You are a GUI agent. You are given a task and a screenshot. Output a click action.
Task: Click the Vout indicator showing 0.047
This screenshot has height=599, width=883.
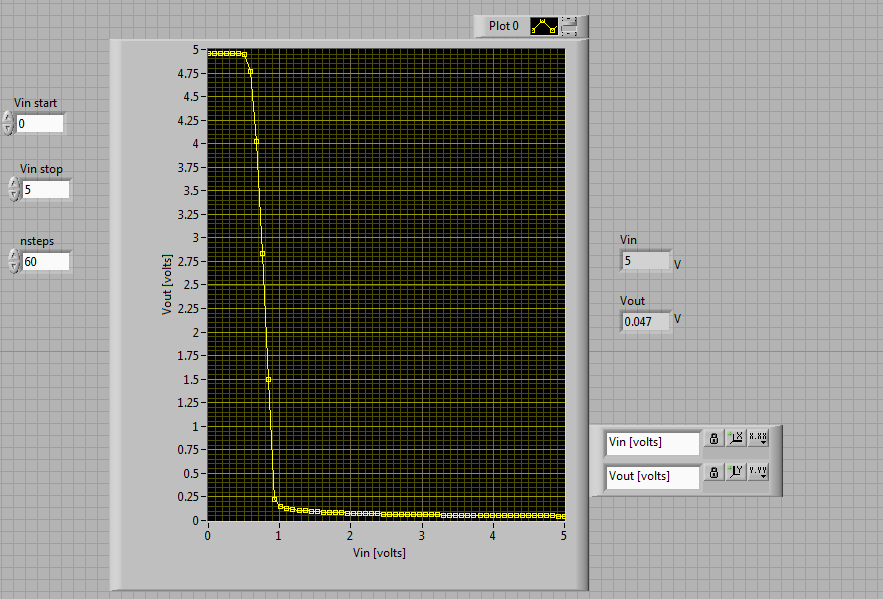coord(645,321)
